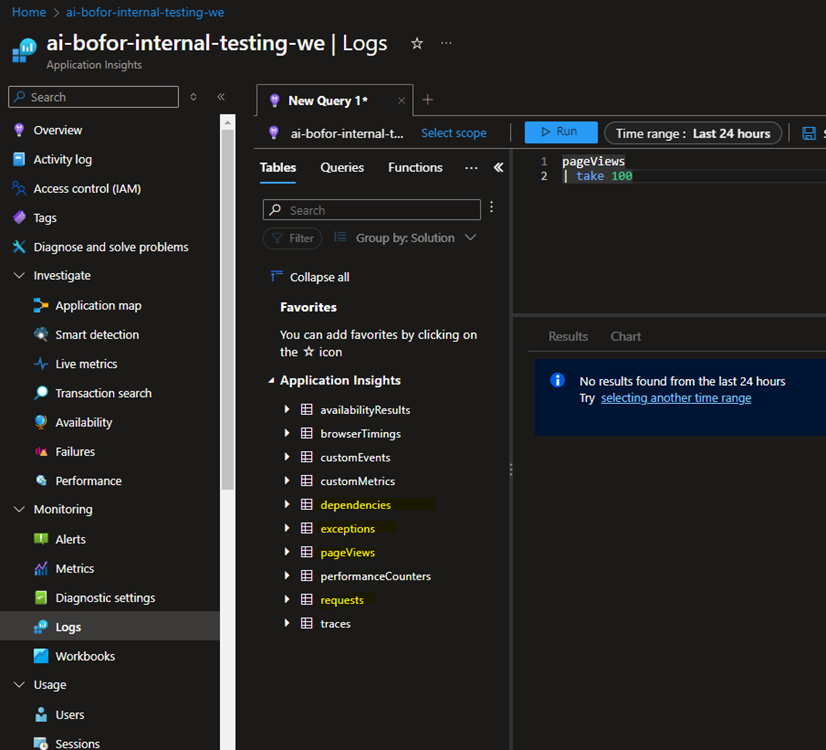Screen dimensions: 826x750
Task: Open Failures page
Action: (75, 451)
